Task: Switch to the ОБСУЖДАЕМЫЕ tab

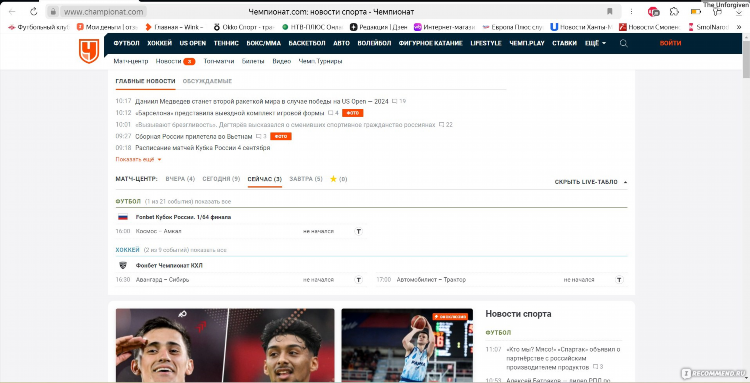Action: click(x=207, y=81)
